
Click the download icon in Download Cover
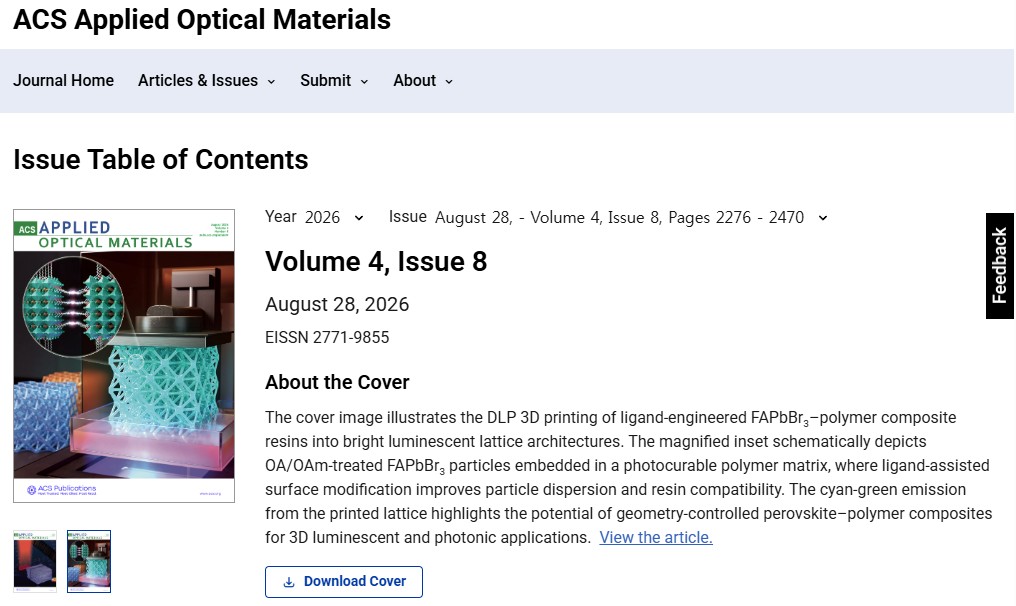289,582
